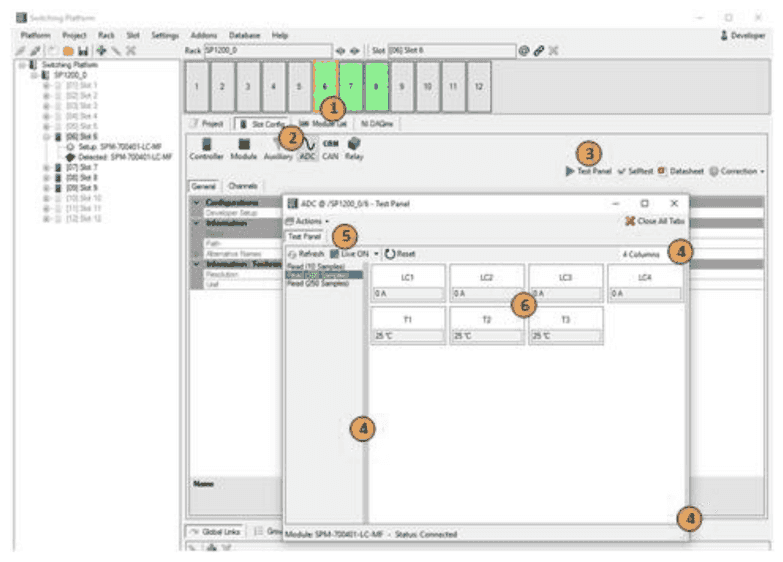Select Read (10 Samples) in the list
The image size is (783, 562).
point(316,266)
